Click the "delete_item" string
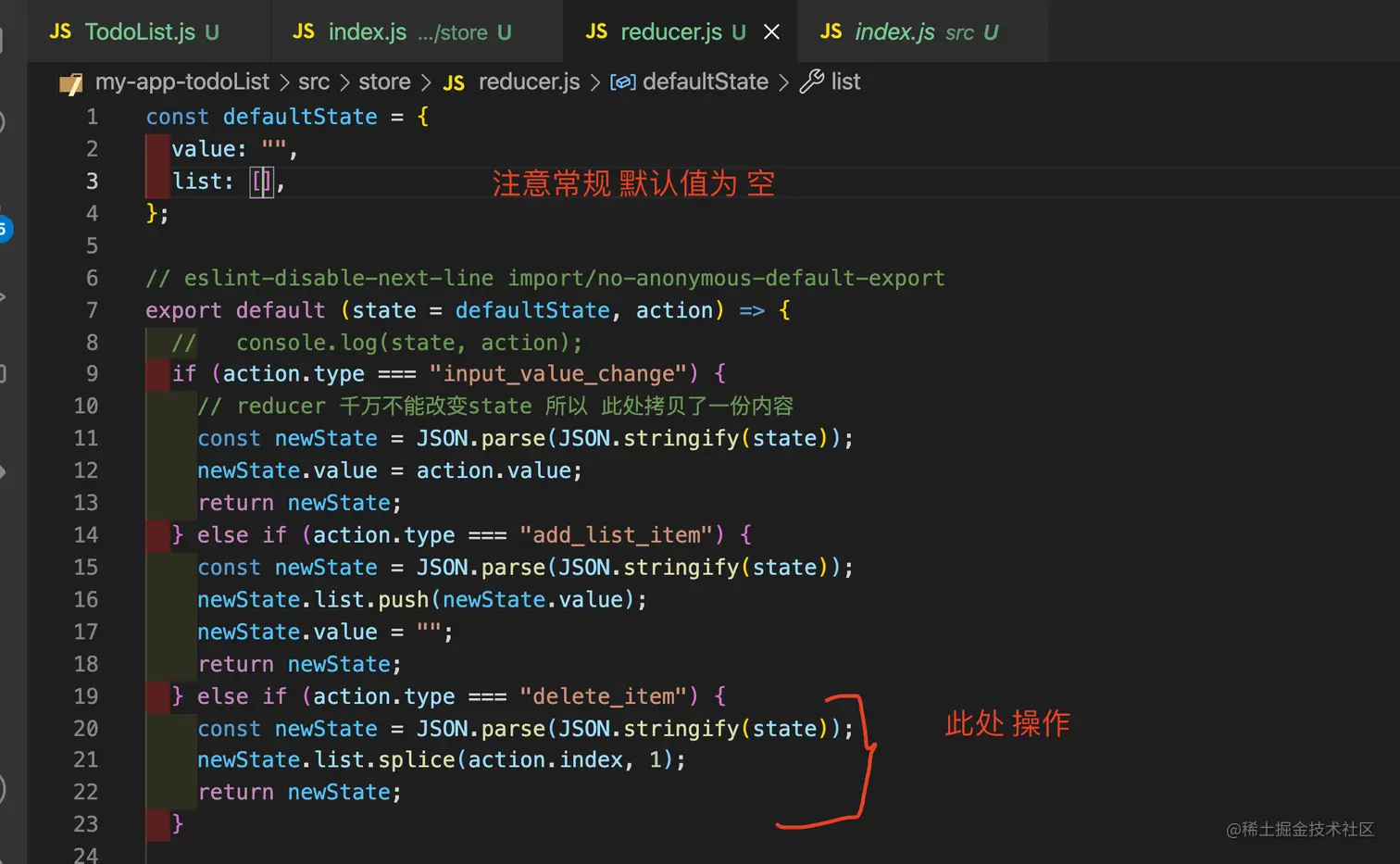The height and width of the screenshot is (864, 1400). [603, 696]
